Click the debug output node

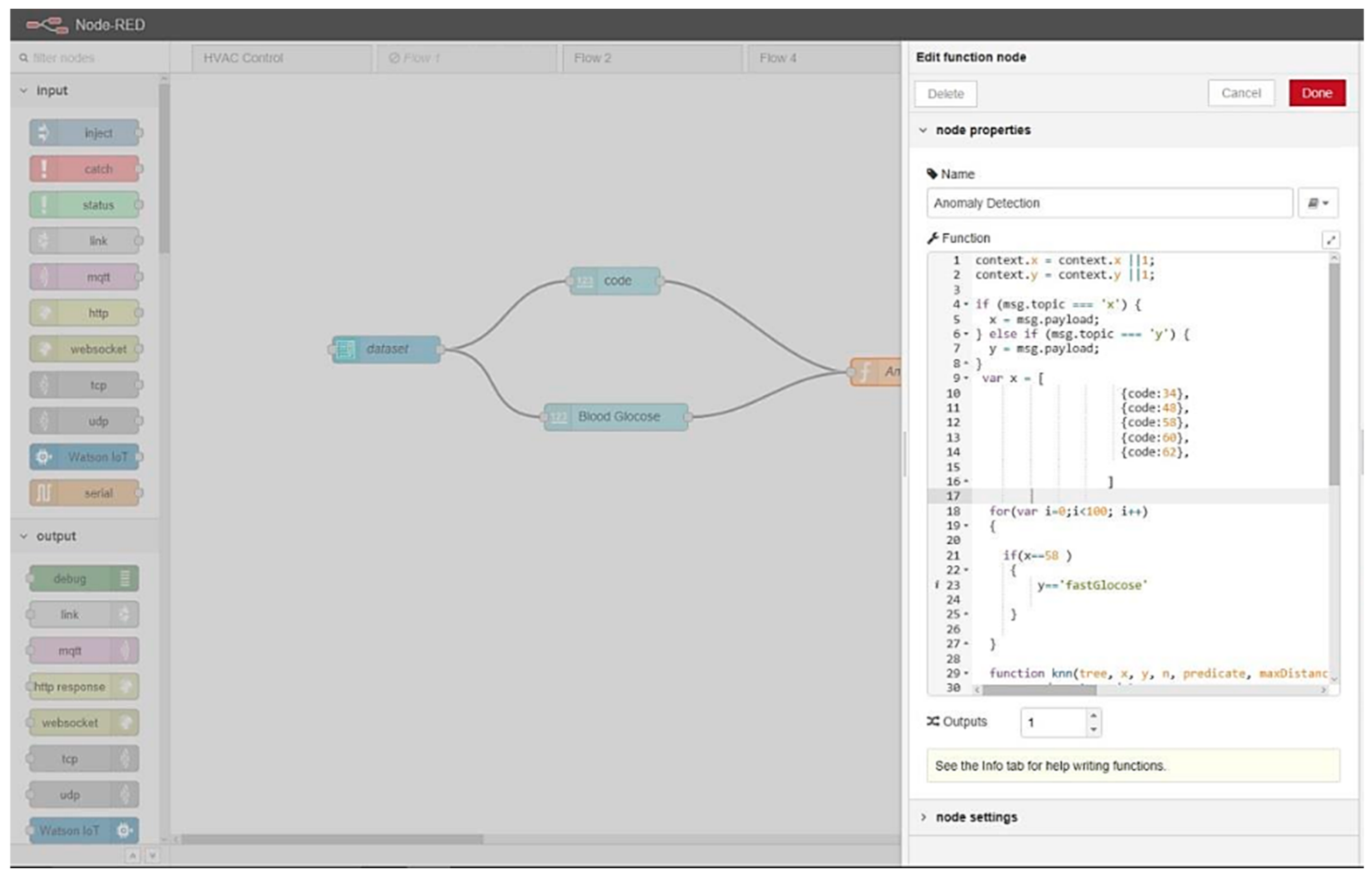pos(84,579)
